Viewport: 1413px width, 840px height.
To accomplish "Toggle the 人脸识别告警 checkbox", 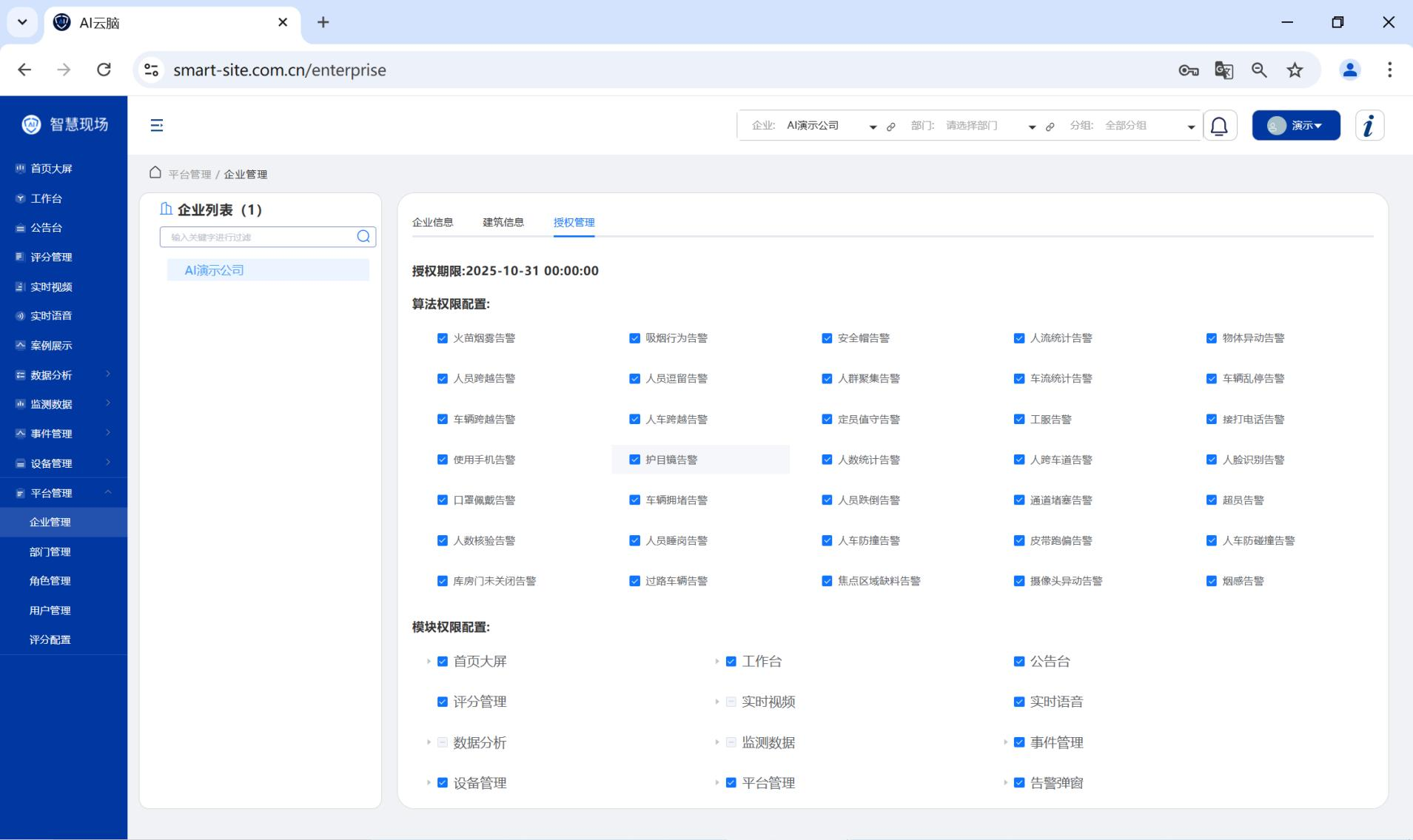I will [1211, 460].
